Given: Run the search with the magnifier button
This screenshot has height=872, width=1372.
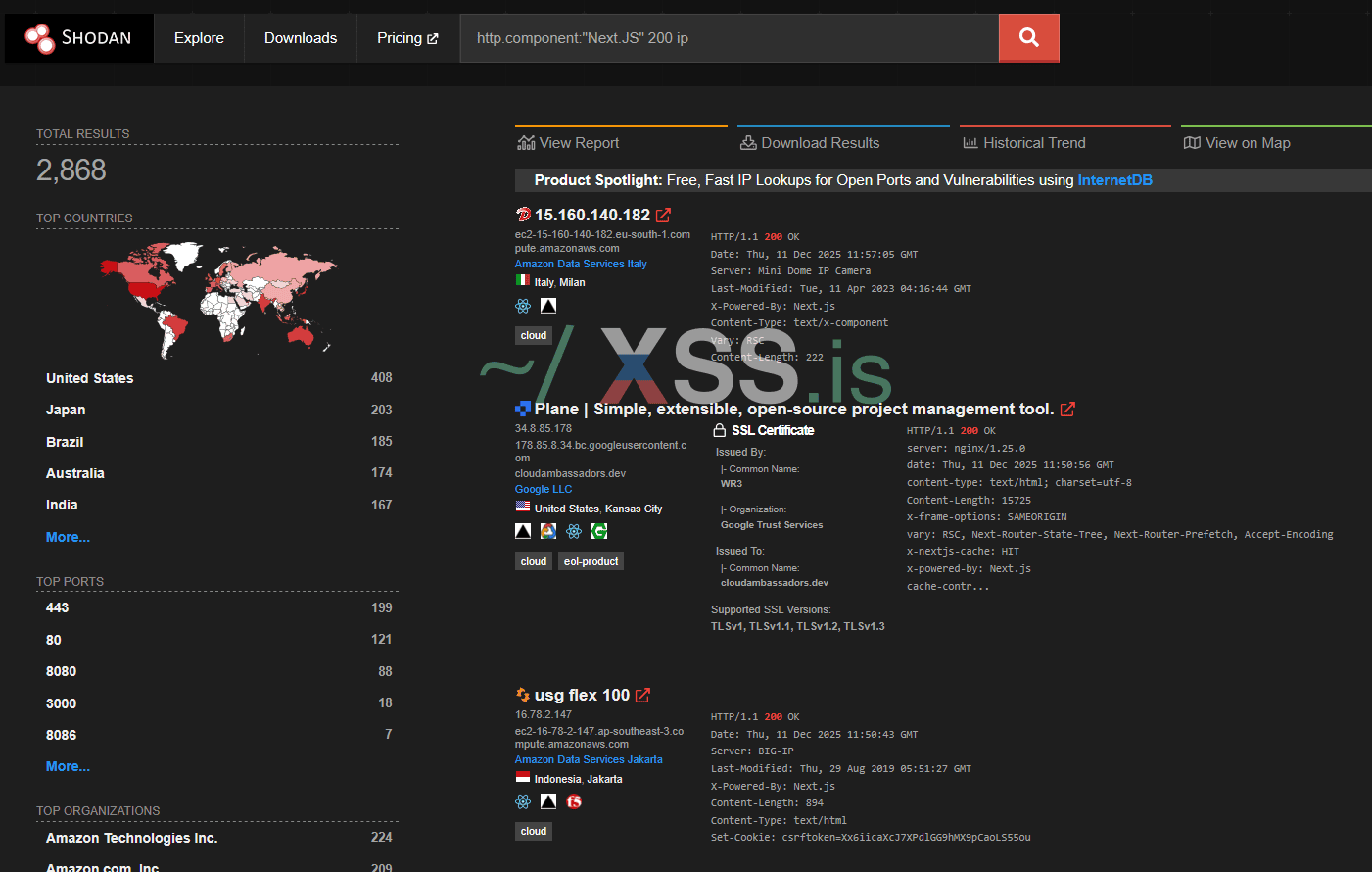Looking at the screenshot, I should 1028,38.
